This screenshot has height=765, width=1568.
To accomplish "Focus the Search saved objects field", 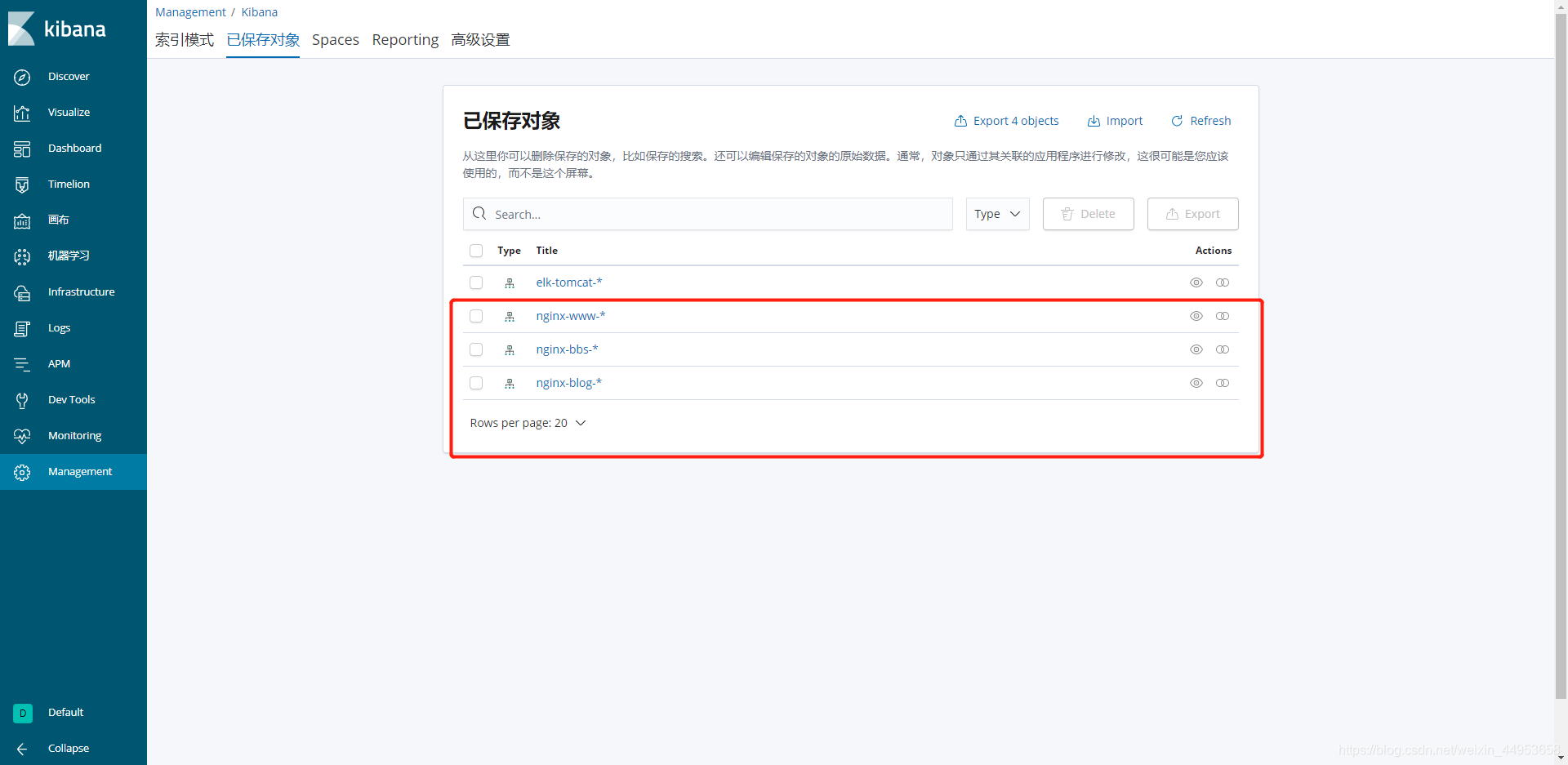I will click(708, 214).
